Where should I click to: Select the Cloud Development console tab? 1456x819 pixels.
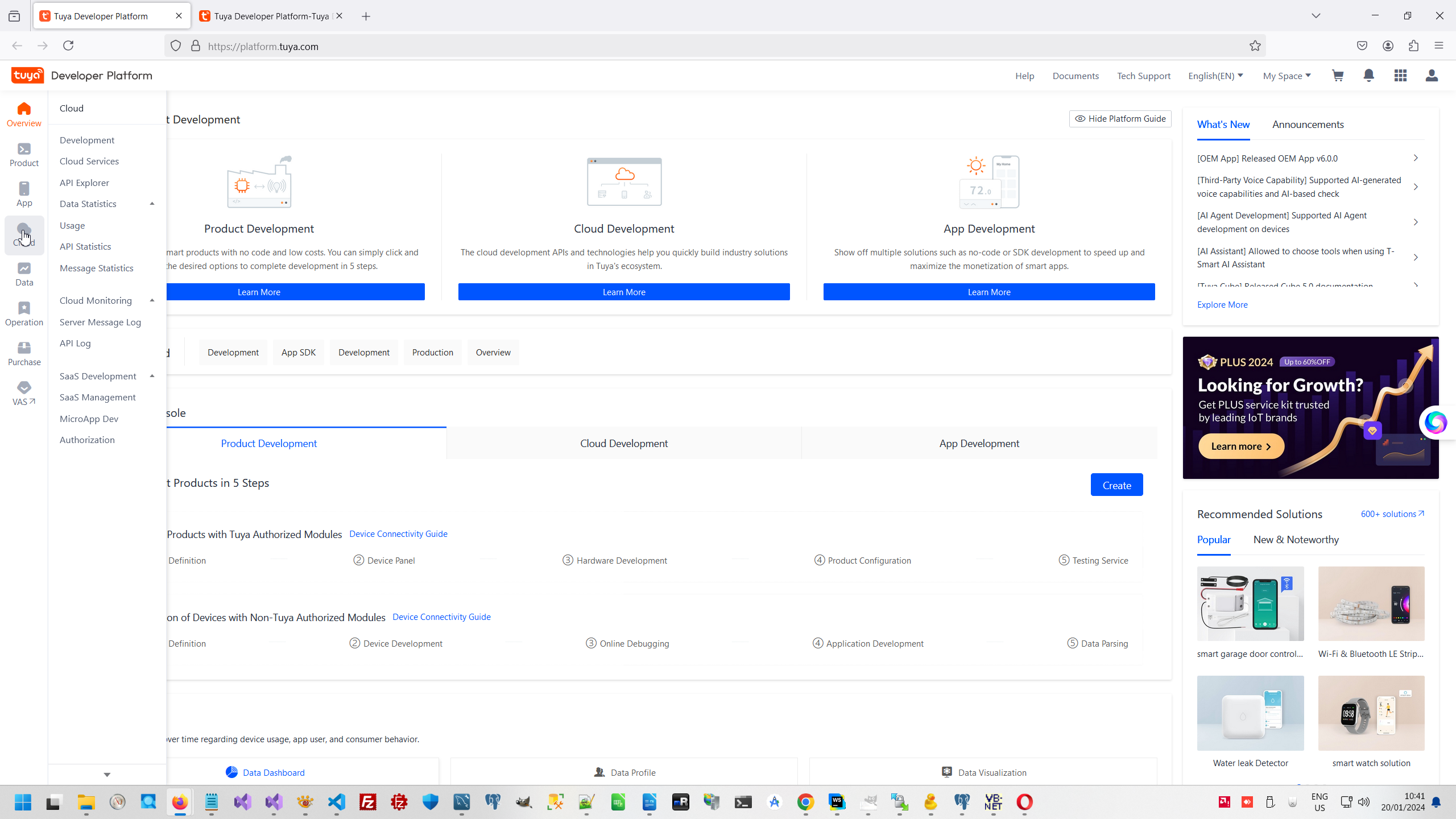click(624, 443)
